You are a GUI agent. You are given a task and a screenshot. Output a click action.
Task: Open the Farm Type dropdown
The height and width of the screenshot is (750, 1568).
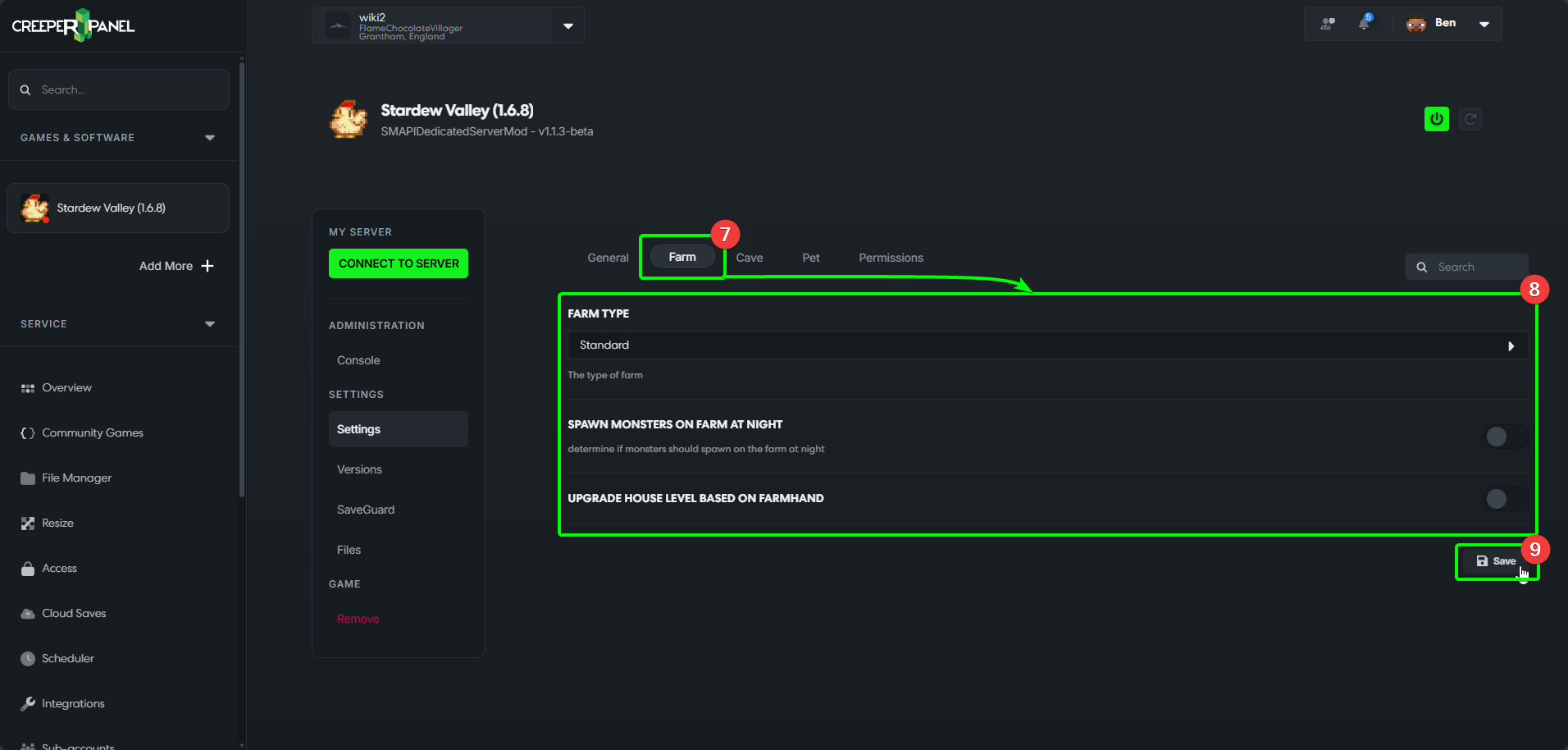tap(1047, 345)
